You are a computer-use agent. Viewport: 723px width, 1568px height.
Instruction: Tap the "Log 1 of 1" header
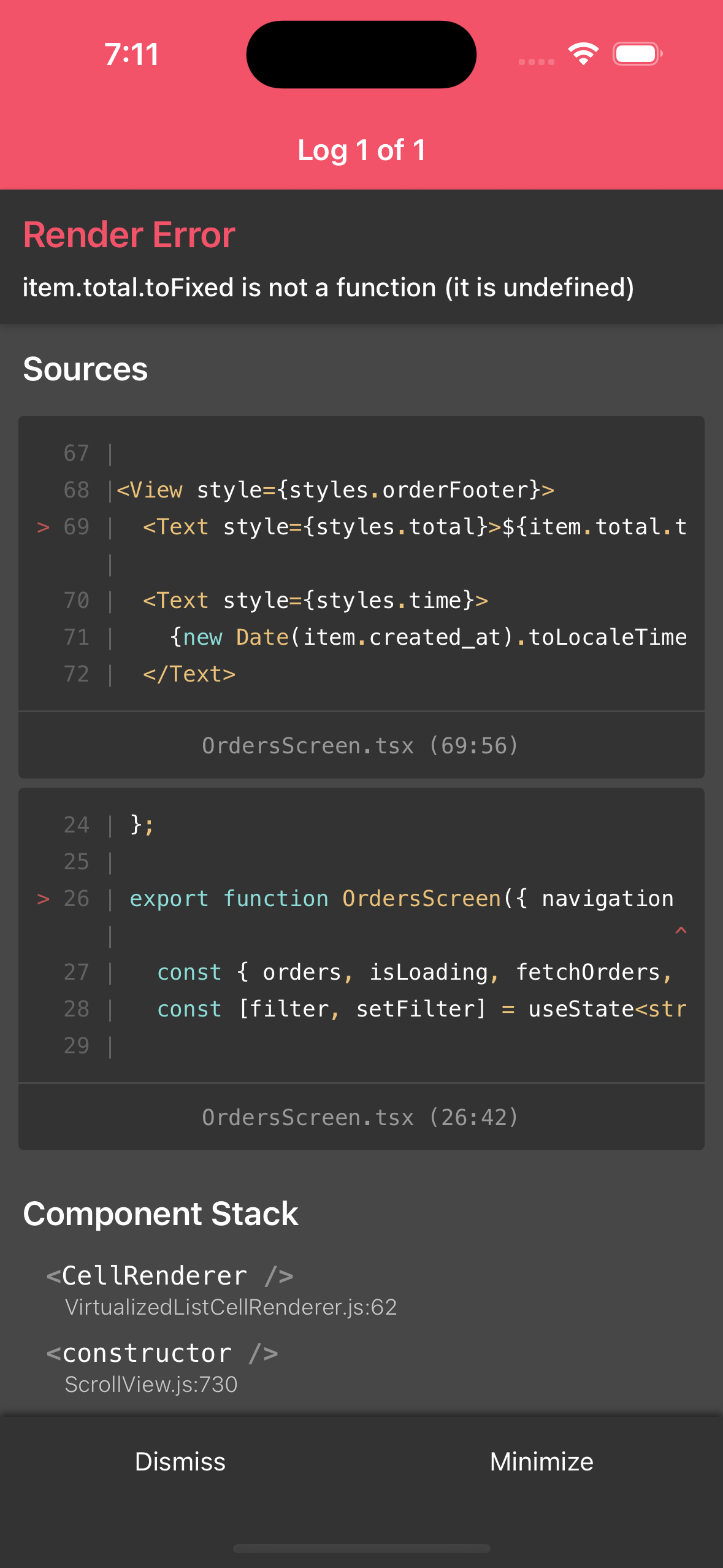(361, 150)
